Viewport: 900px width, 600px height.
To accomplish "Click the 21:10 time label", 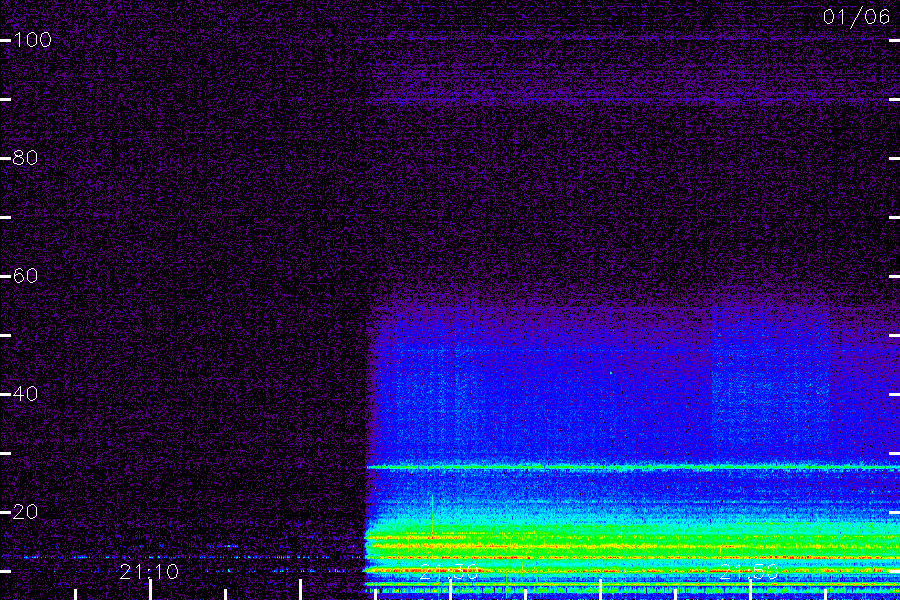I will 149,572.
